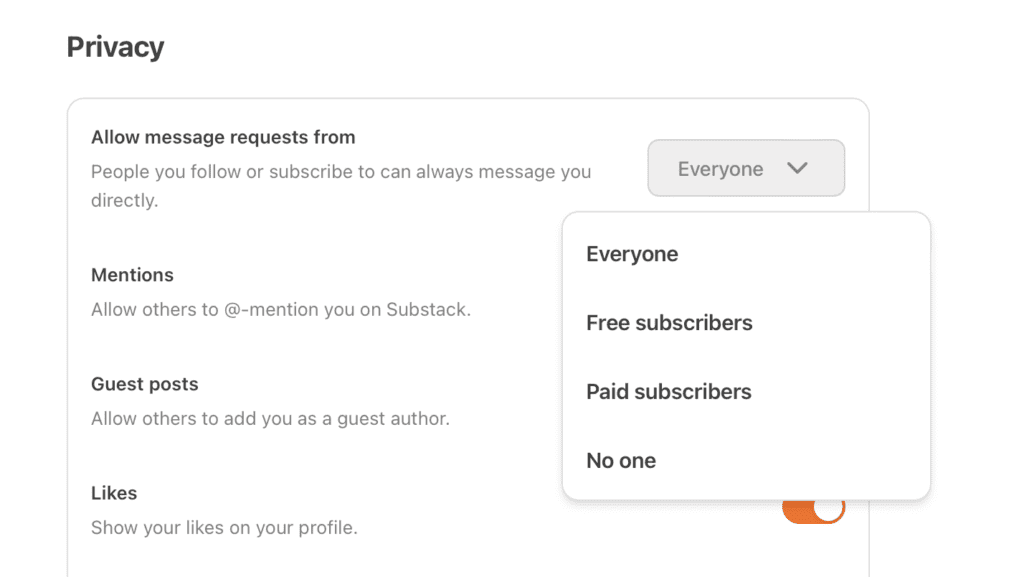1024x577 pixels.
Task: Click the Likes section heading
Action: click(113, 493)
